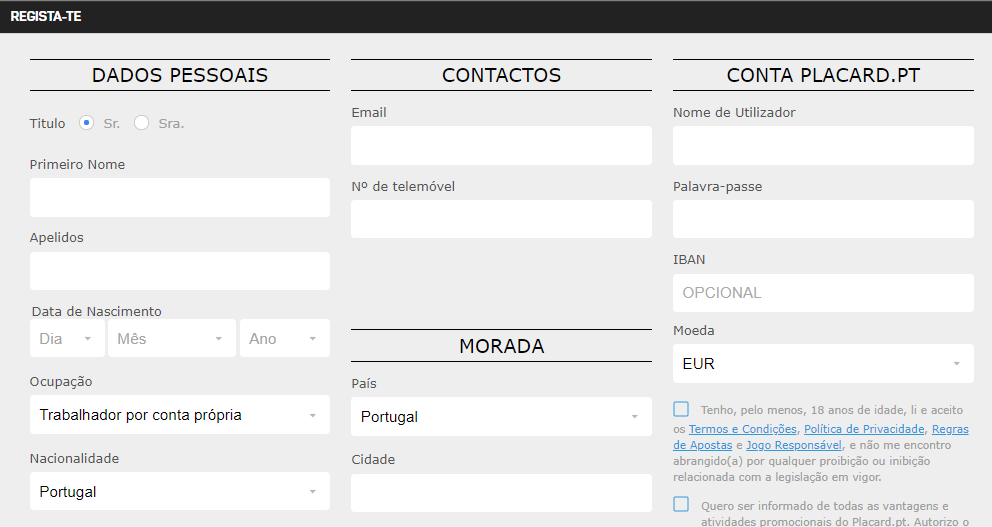Screen dimensions: 992x527
Task: Focus the Primeiro Nome input field
Action: [180, 197]
